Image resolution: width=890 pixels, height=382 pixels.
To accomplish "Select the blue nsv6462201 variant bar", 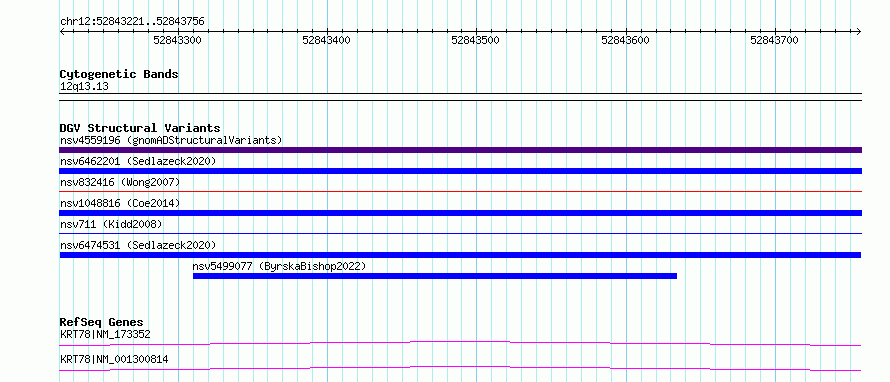I will pos(460,171).
